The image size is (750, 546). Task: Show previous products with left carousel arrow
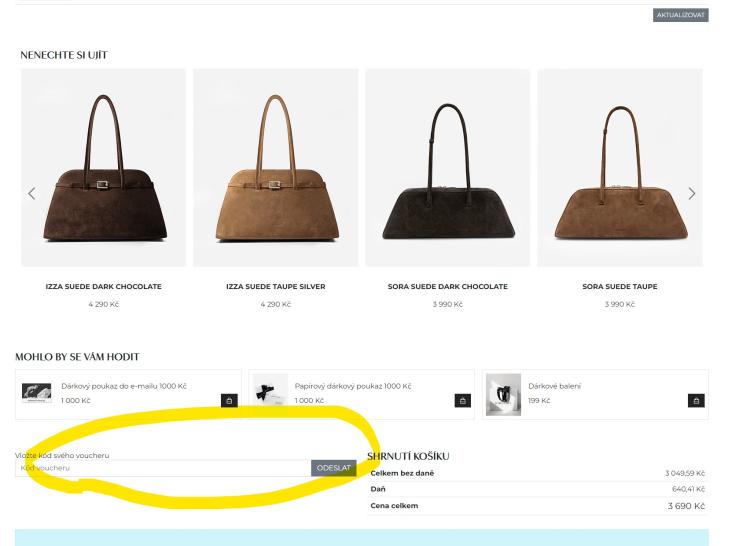(32, 194)
